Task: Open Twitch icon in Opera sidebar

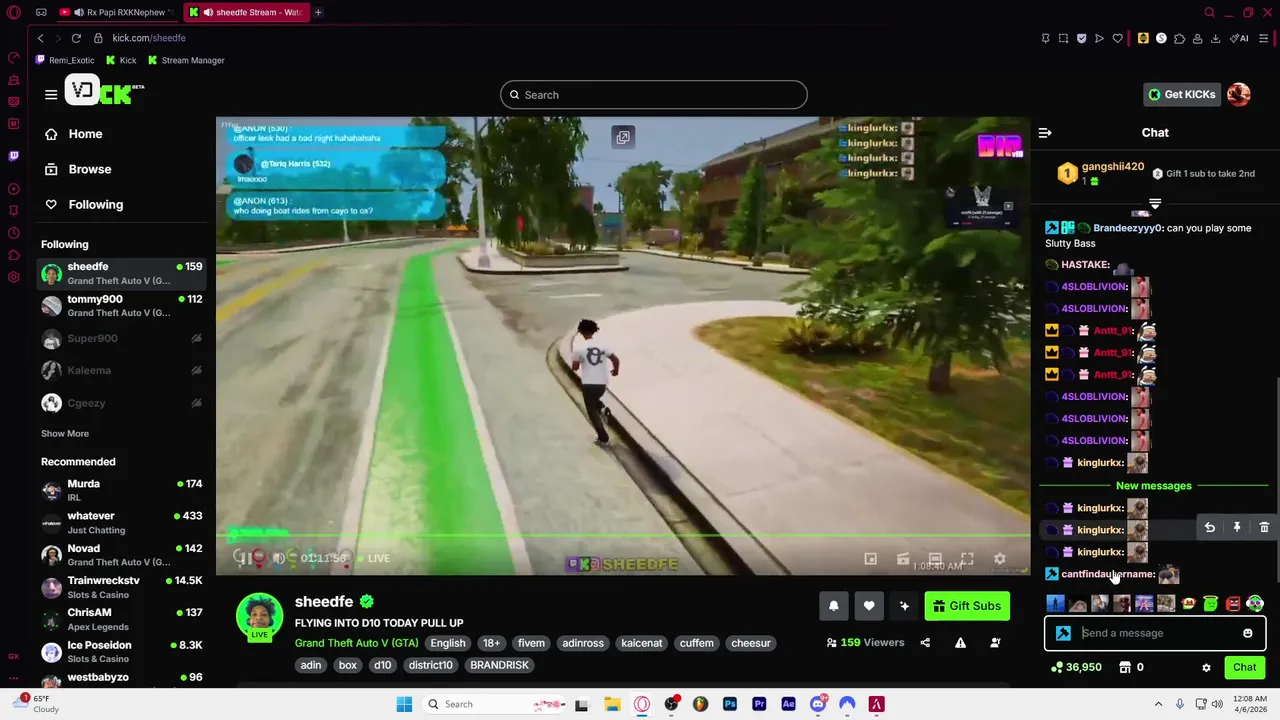Action: 13,155
